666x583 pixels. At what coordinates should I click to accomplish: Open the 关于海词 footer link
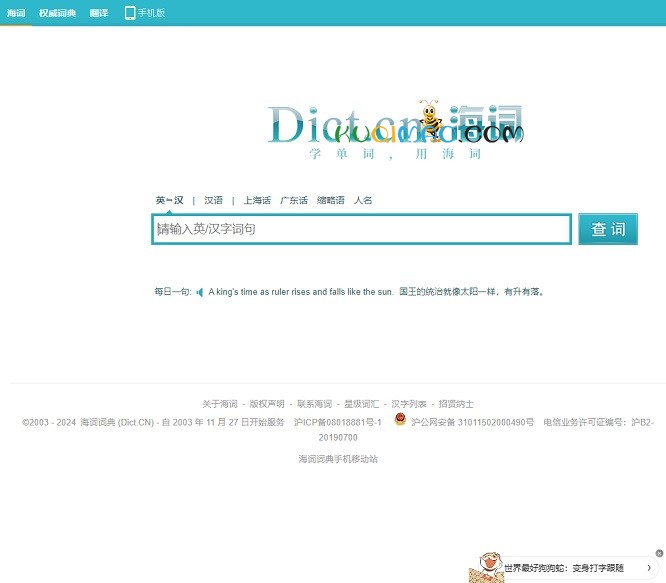220,404
